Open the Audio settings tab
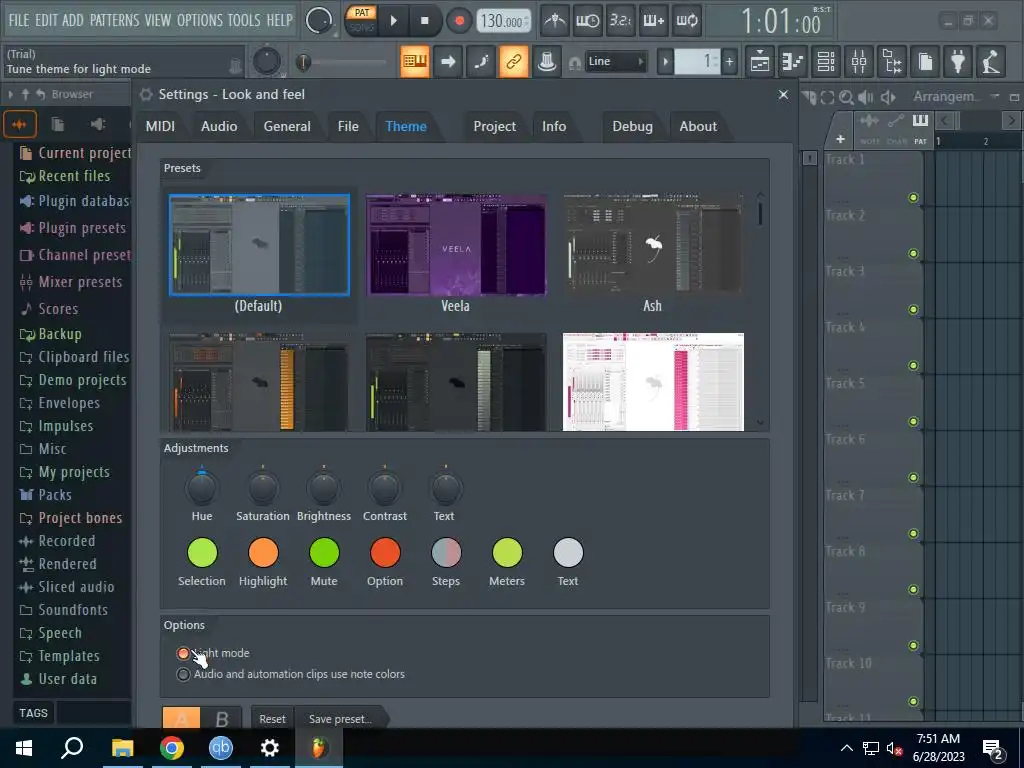This screenshot has width=1024, height=768. coord(219,127)
